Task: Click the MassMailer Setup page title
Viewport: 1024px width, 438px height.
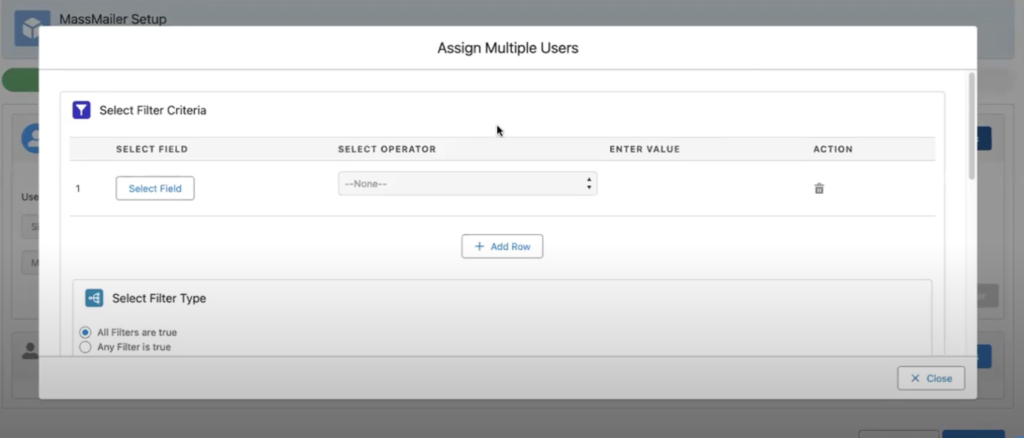Action: pyautogui.click(x=113, y=19)
